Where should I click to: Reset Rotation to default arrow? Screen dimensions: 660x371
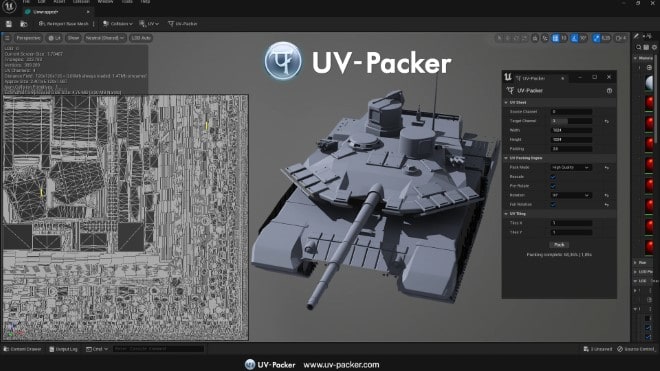tap(607, 195)
